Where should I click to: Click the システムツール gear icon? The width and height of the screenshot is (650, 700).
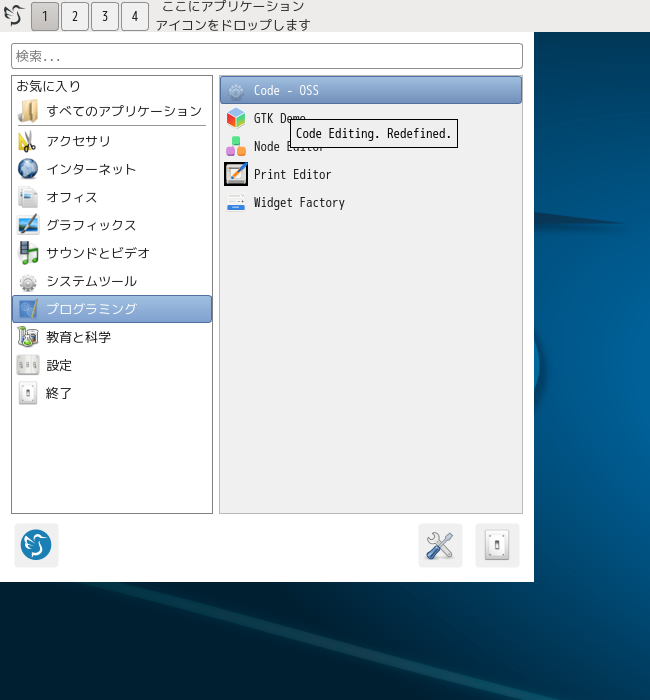pyautogui.click(x=28, y=281)
